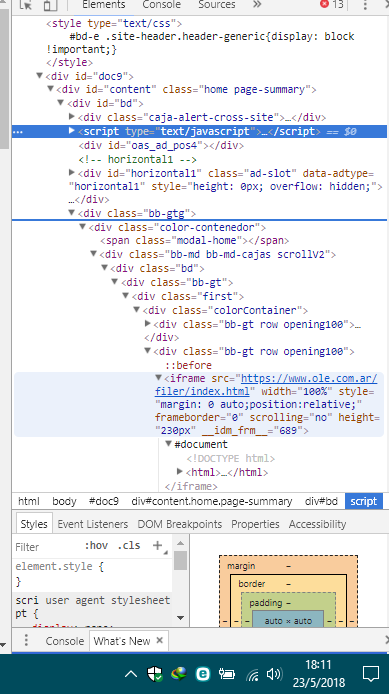389x694 pixels.
Task: Open the Accessibility sidebar tab
Action: point(317,524)
